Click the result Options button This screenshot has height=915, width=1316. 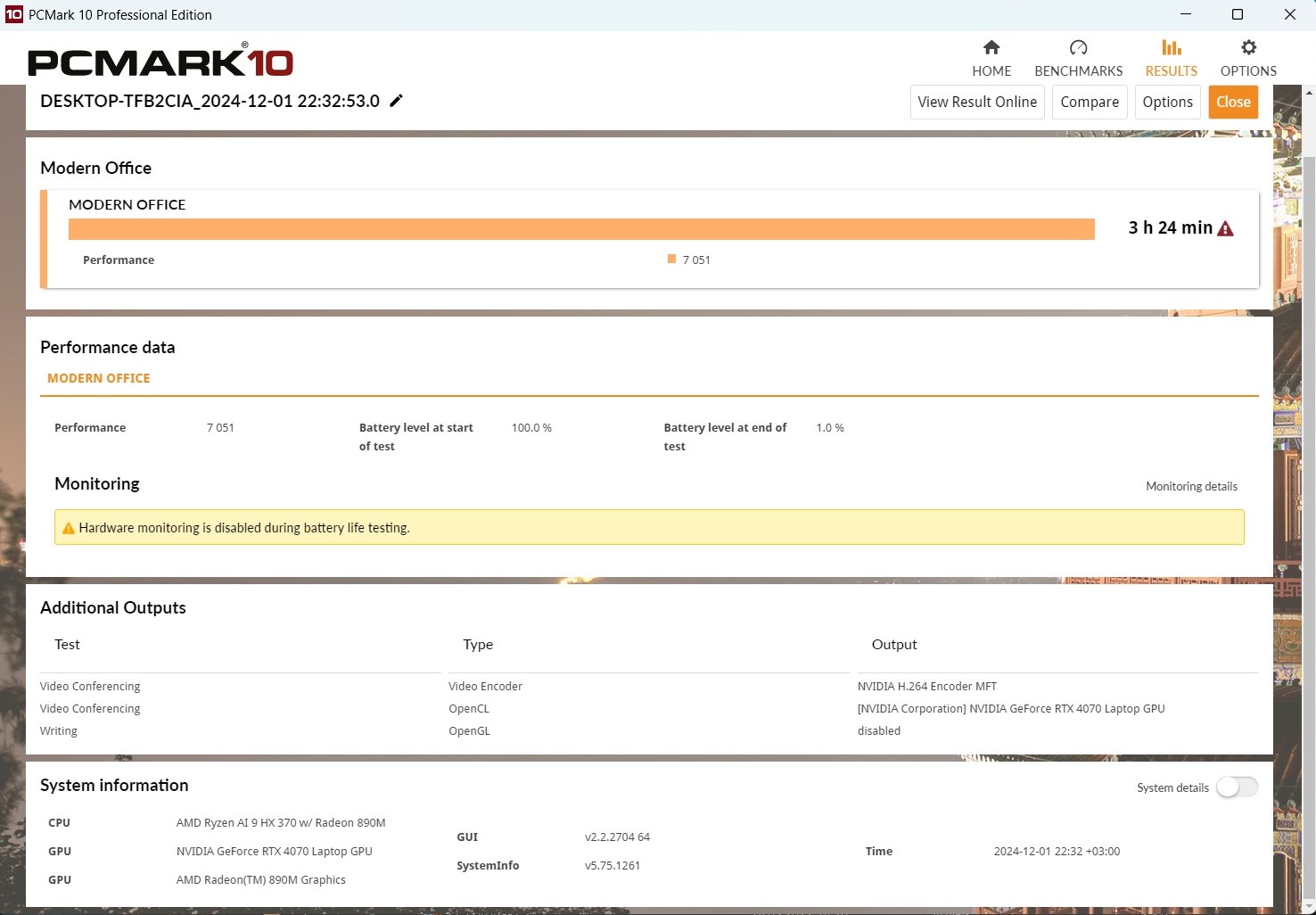point(1168,102)
